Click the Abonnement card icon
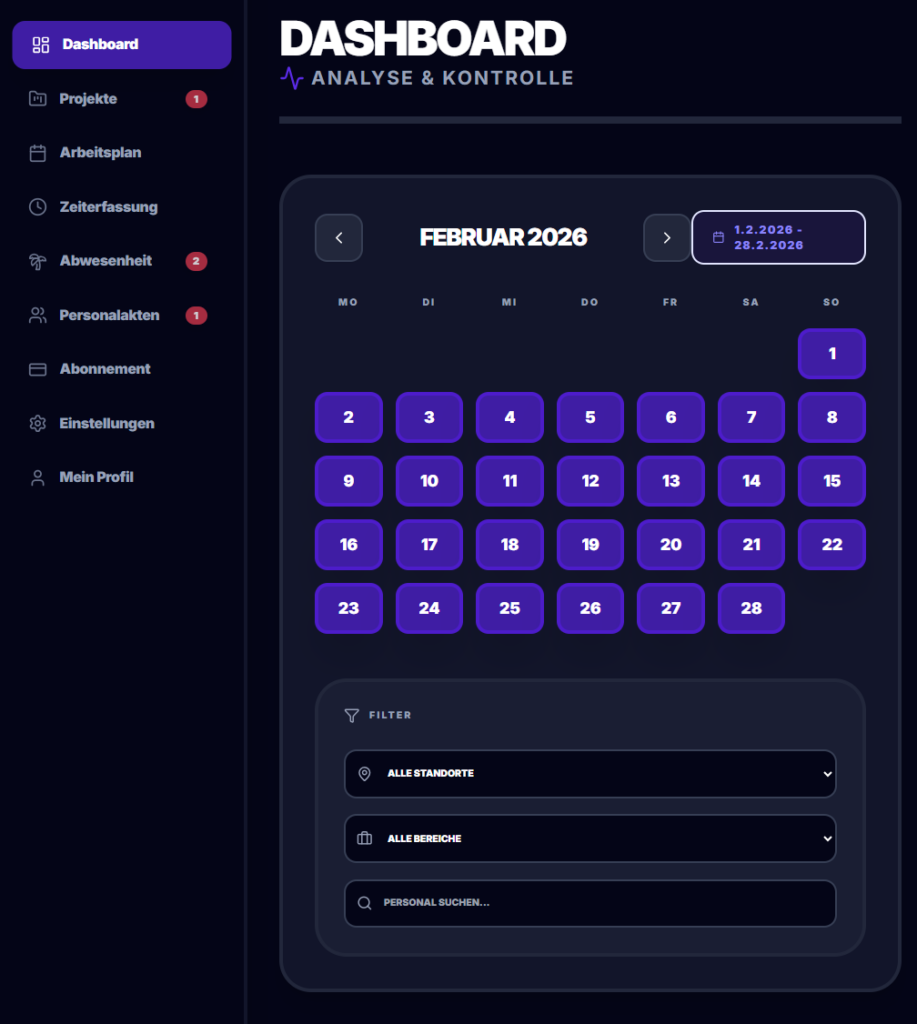Screen dimensions: 917x1024 (x=38, y=369)
